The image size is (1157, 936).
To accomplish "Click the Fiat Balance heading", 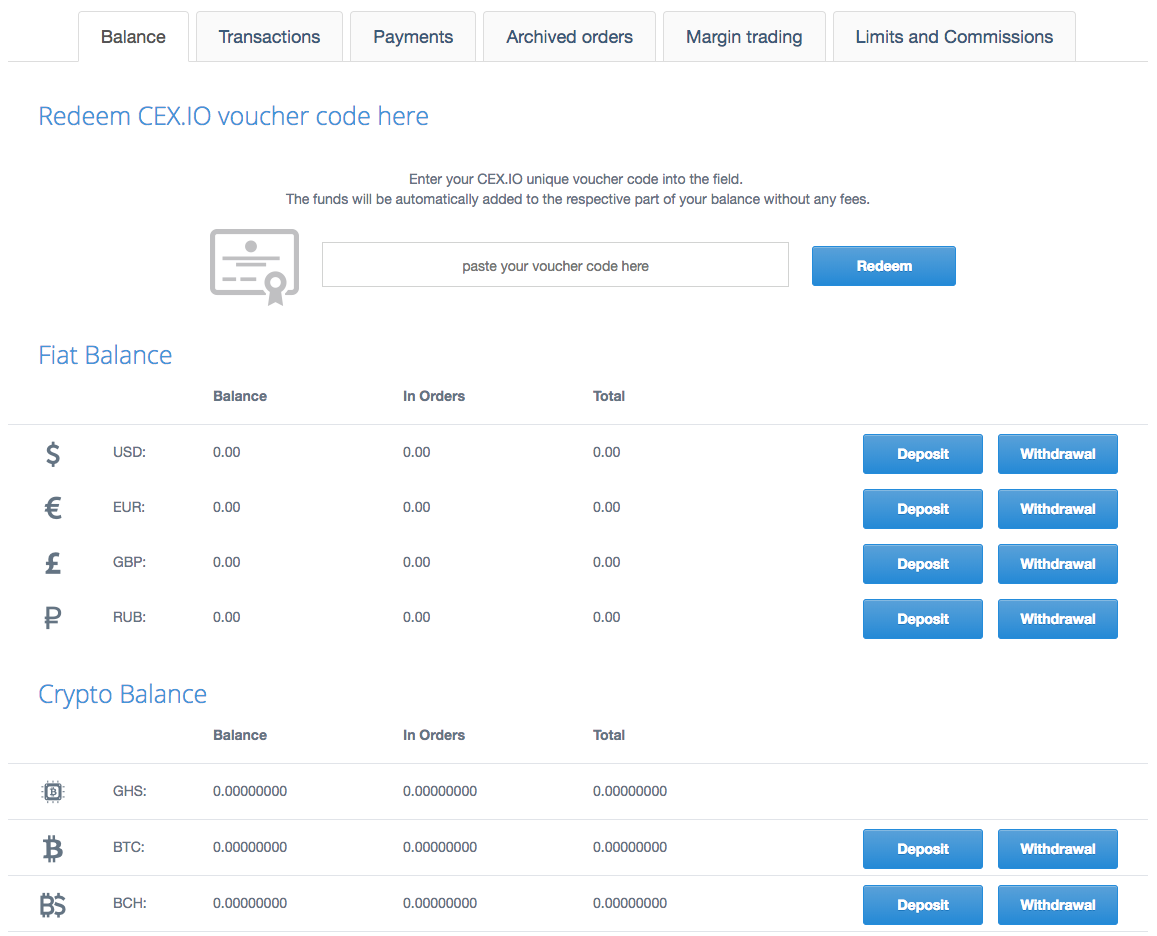I will [x=105, y=355].
